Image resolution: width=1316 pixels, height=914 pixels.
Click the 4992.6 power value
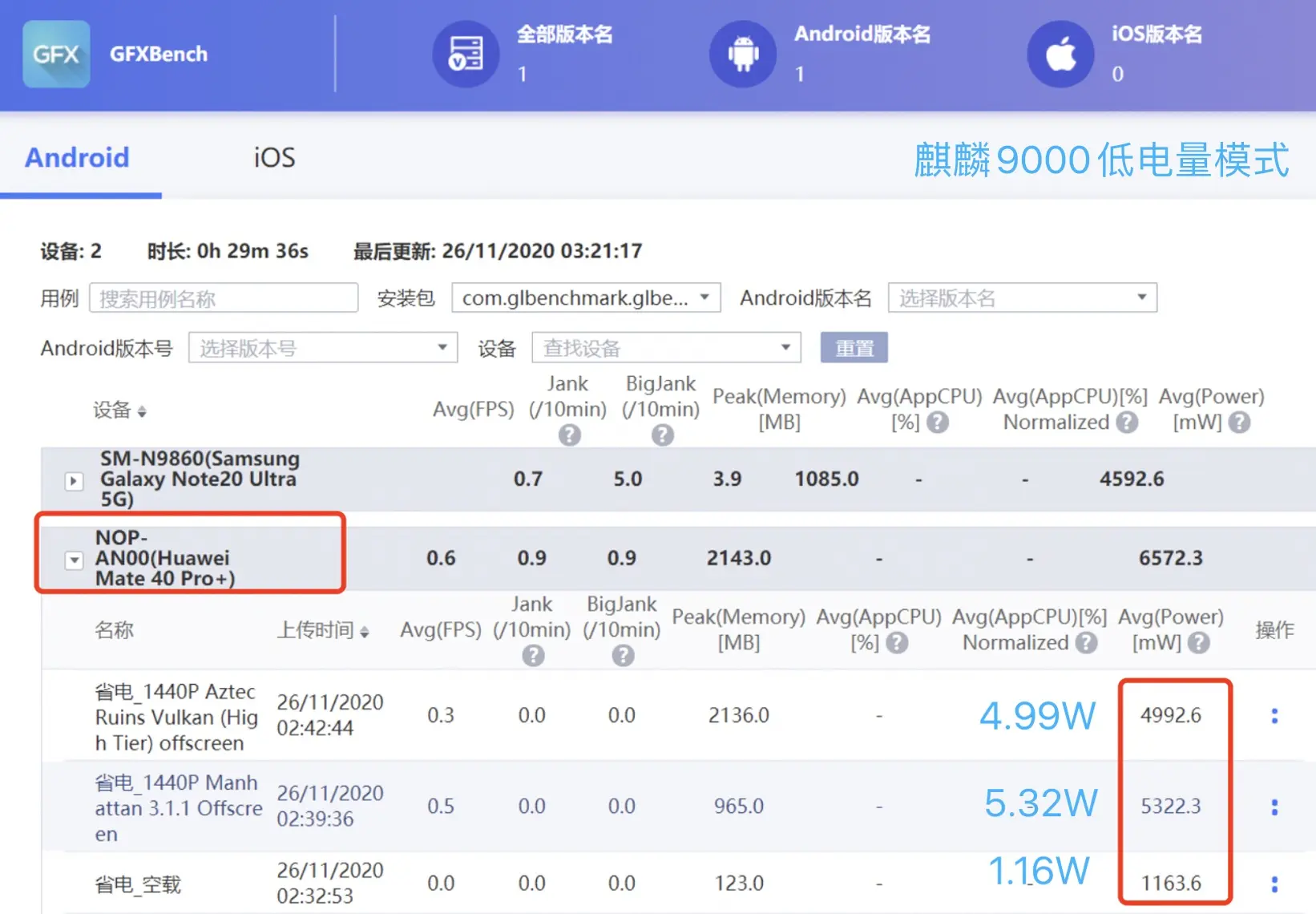[1171, 715]
